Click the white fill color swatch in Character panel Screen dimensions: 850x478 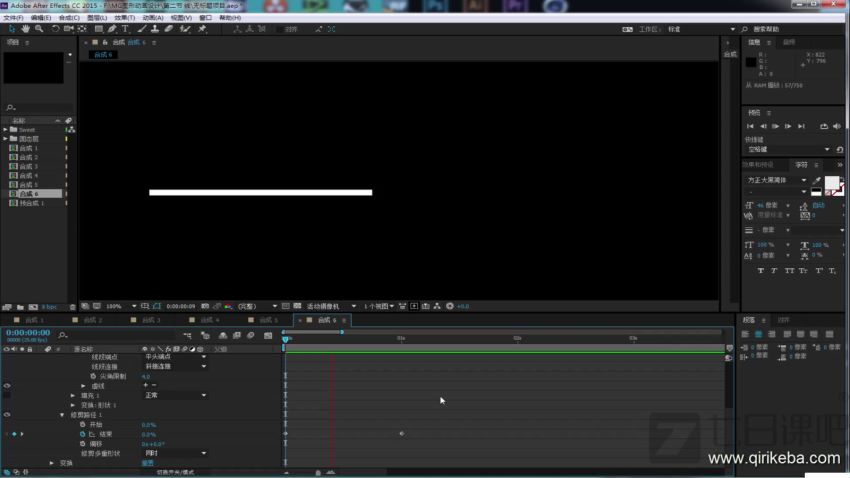pos(832,183)
